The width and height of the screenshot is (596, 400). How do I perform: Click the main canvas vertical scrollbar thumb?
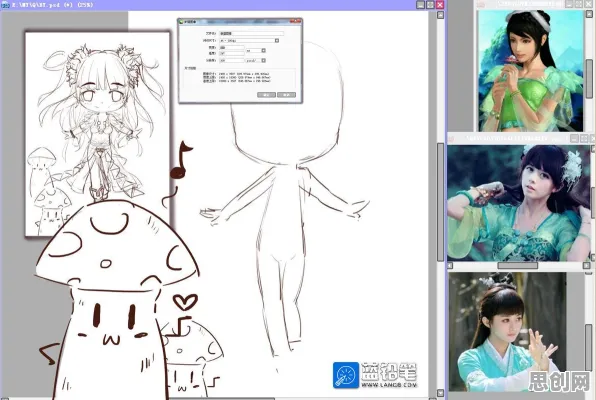(440, 202)
